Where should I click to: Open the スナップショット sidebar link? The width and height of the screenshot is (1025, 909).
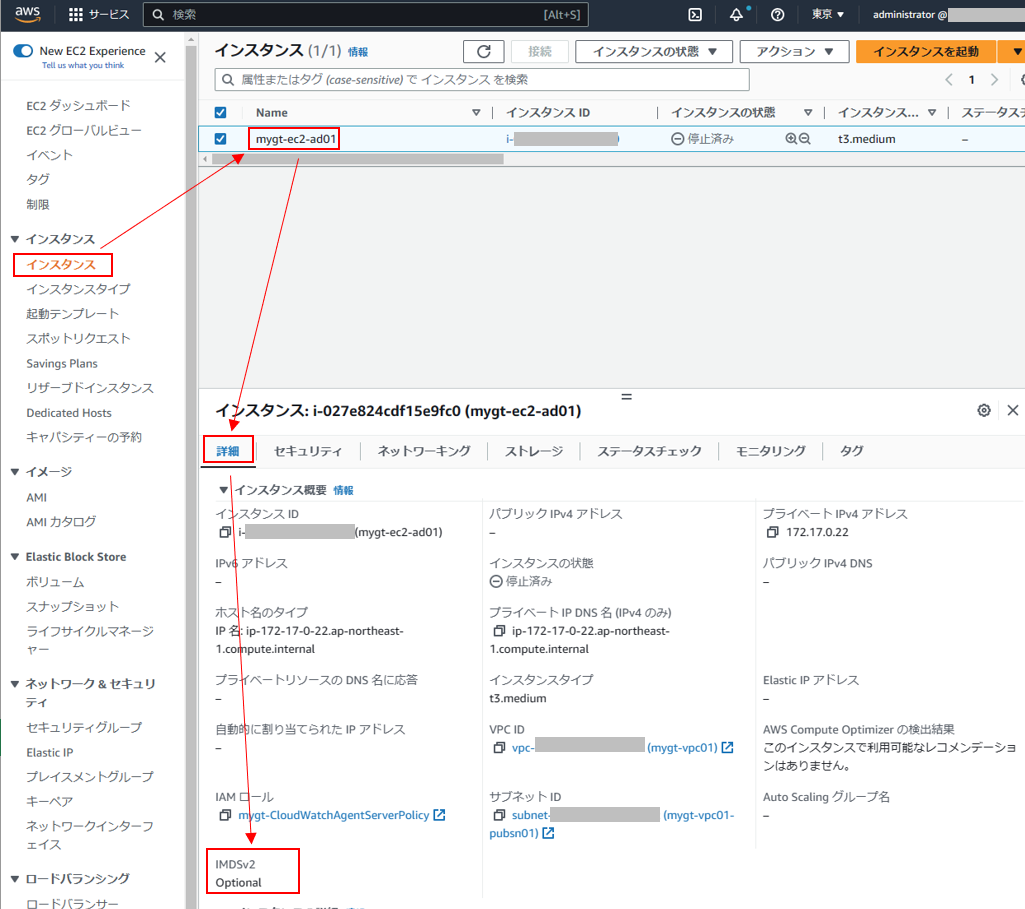[x=73, y=606]
